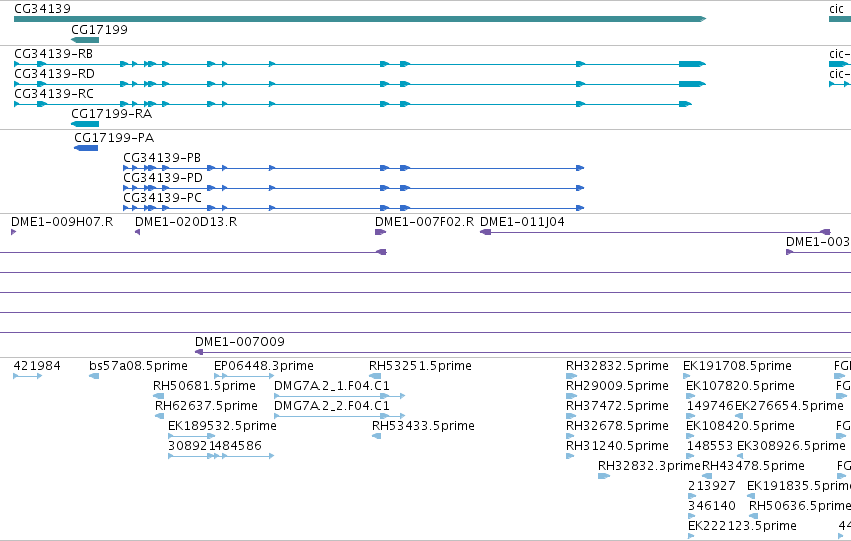Select EST feature 149746
Image resolution: width=851 pixels, height=541 pixels.
tap(690, 416)
